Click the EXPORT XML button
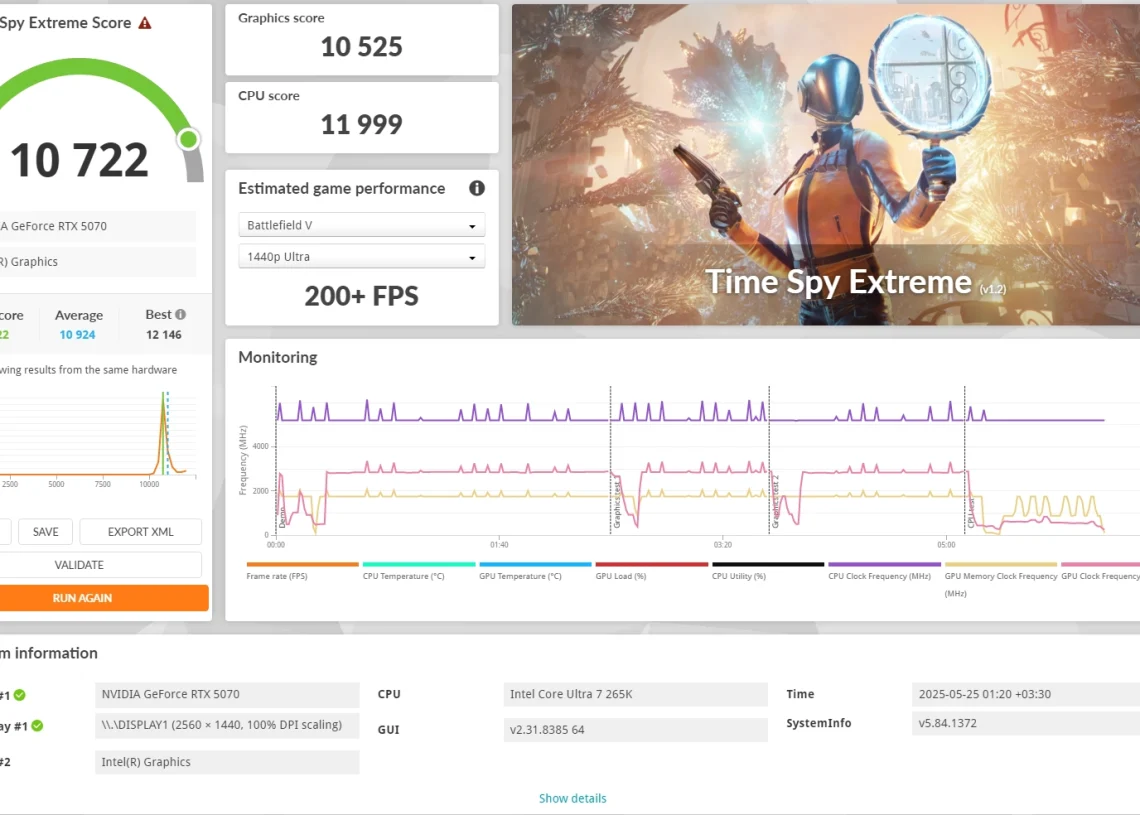Image resolution: width=1140 pixels, height=815 pixels. tap(140, 531)
